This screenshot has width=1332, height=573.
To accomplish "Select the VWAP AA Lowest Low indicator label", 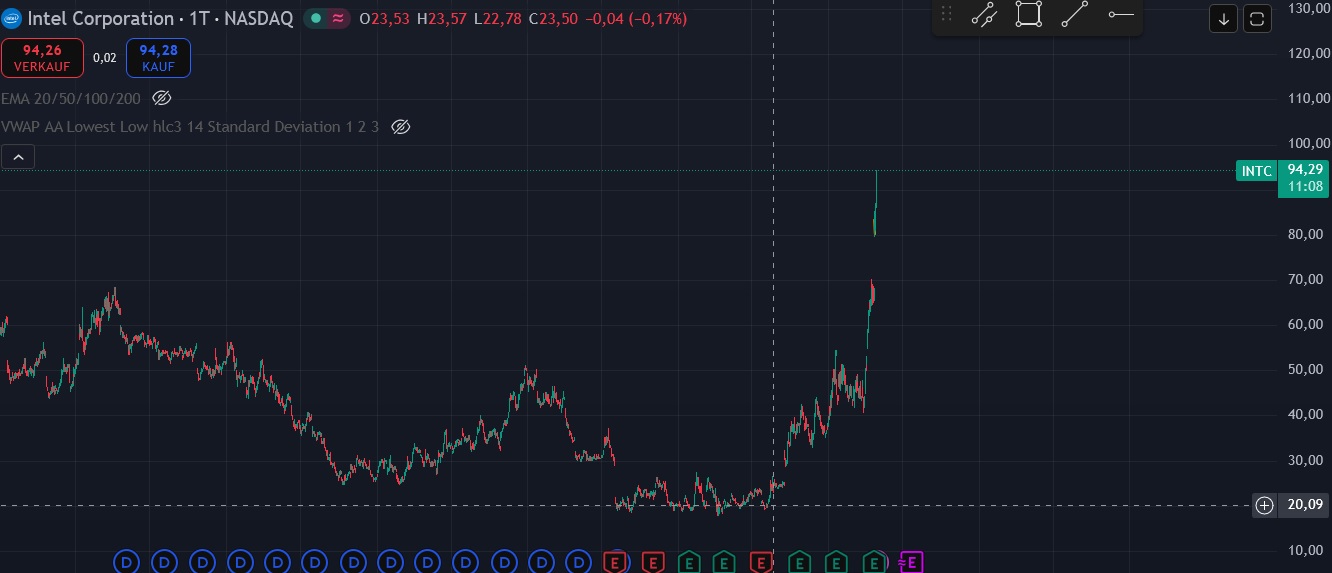I will coord(190,127).
